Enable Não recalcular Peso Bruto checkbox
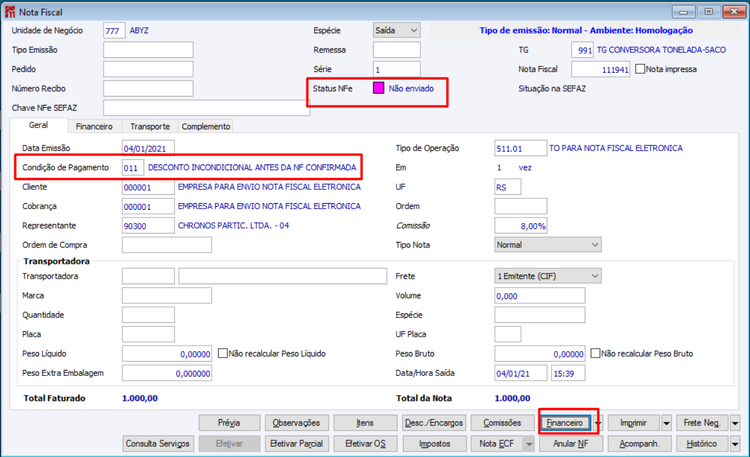Screen dimensions: 750x457 pyautogui.click(x=595, y=353)
